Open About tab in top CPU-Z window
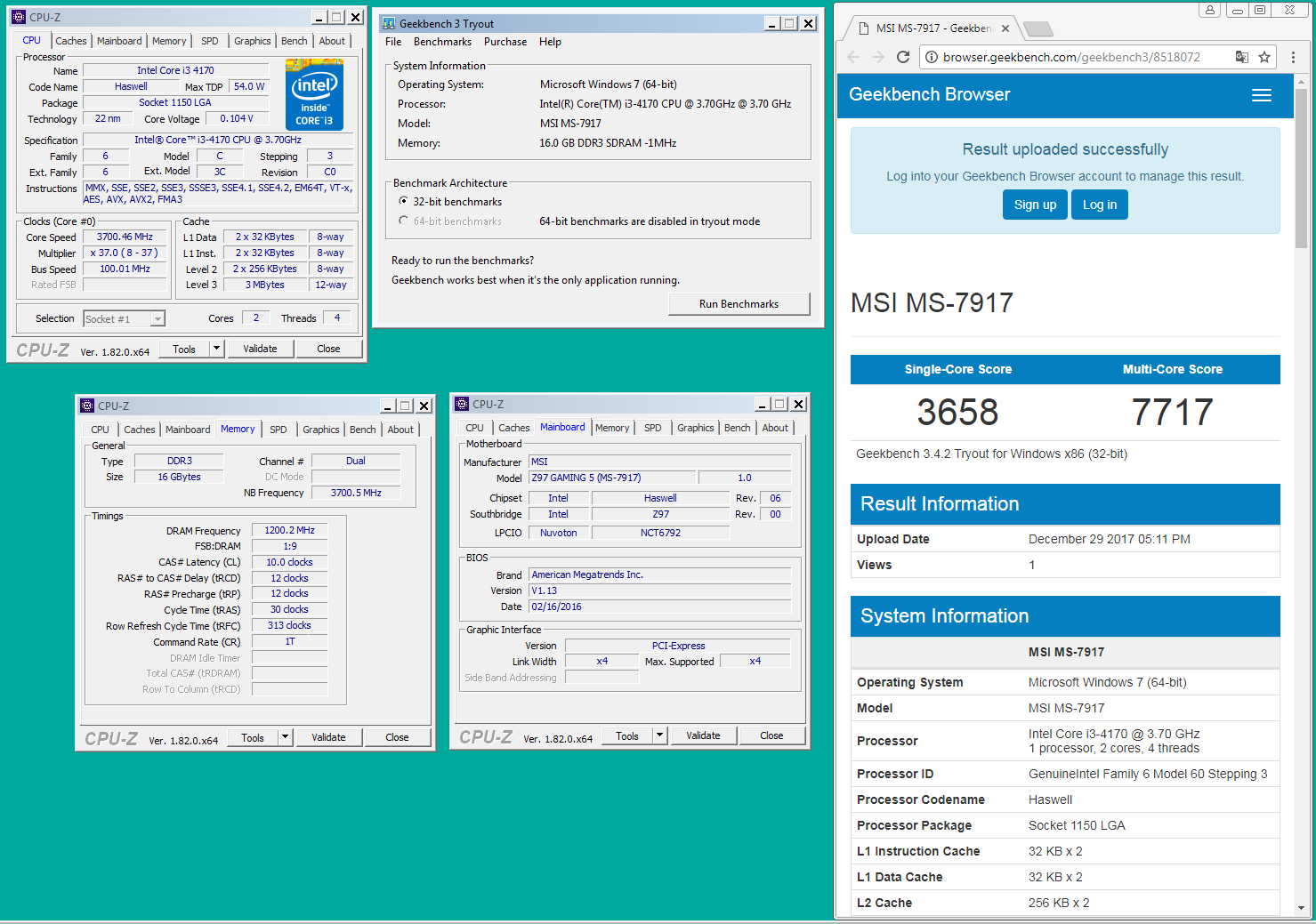The image size is (1316, 924). tap(332, 41)
